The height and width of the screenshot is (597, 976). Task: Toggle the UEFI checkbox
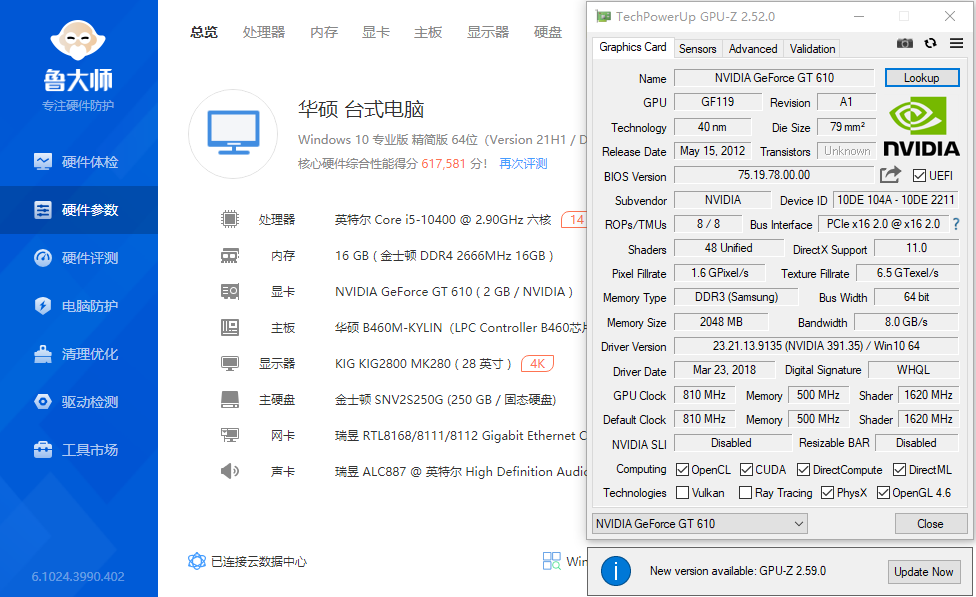[x=919, y=176]
